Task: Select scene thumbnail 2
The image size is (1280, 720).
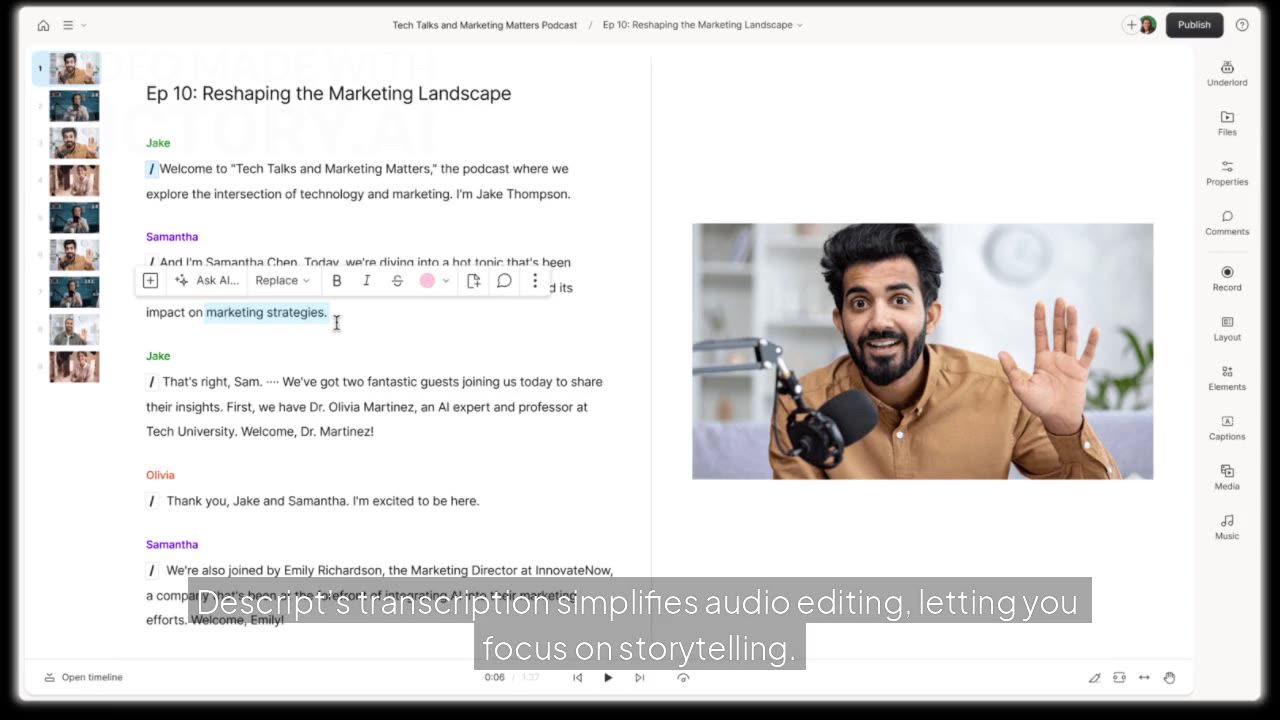Action: (x=74, y=106)
